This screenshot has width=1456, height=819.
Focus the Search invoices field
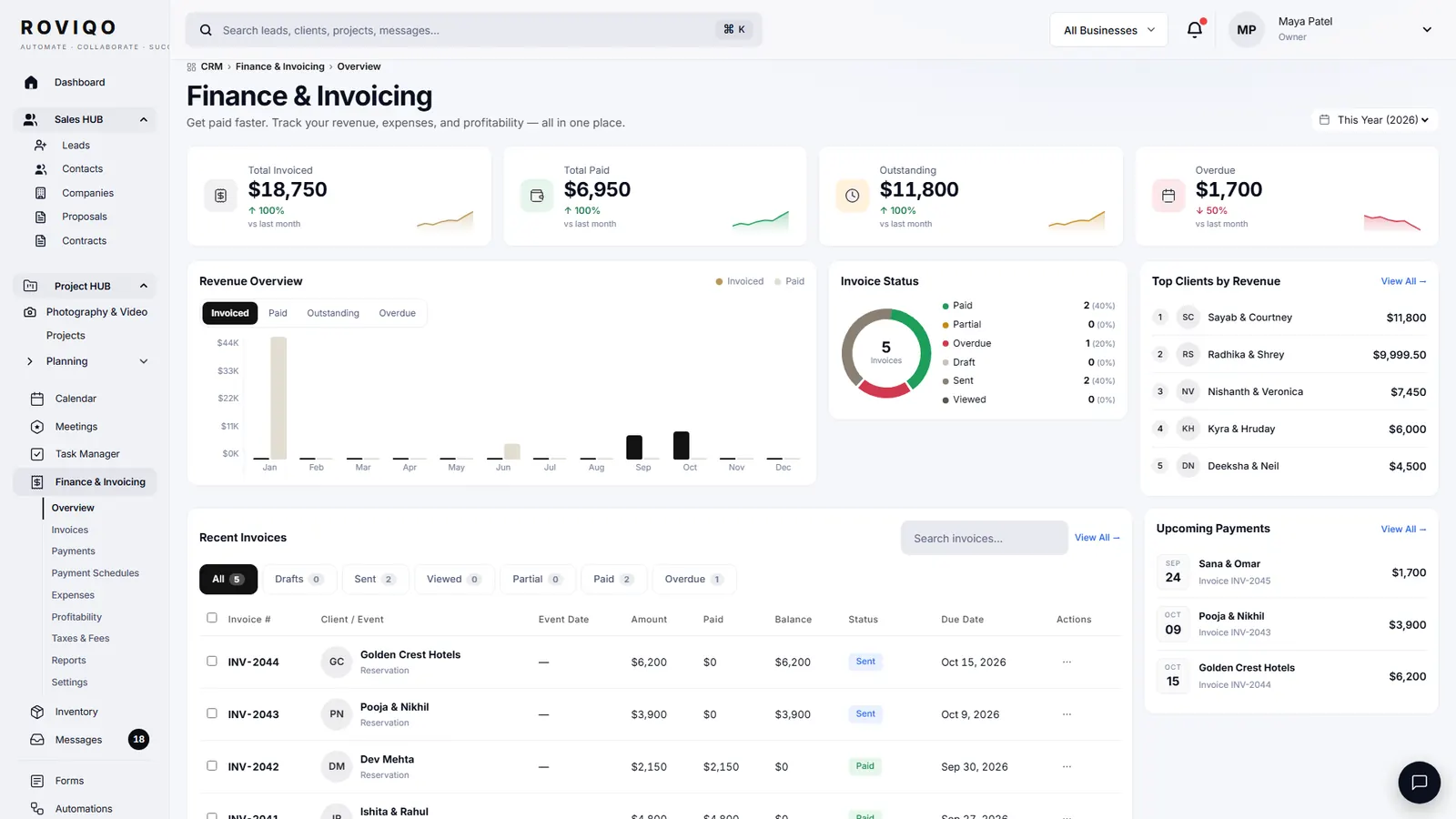985,538
